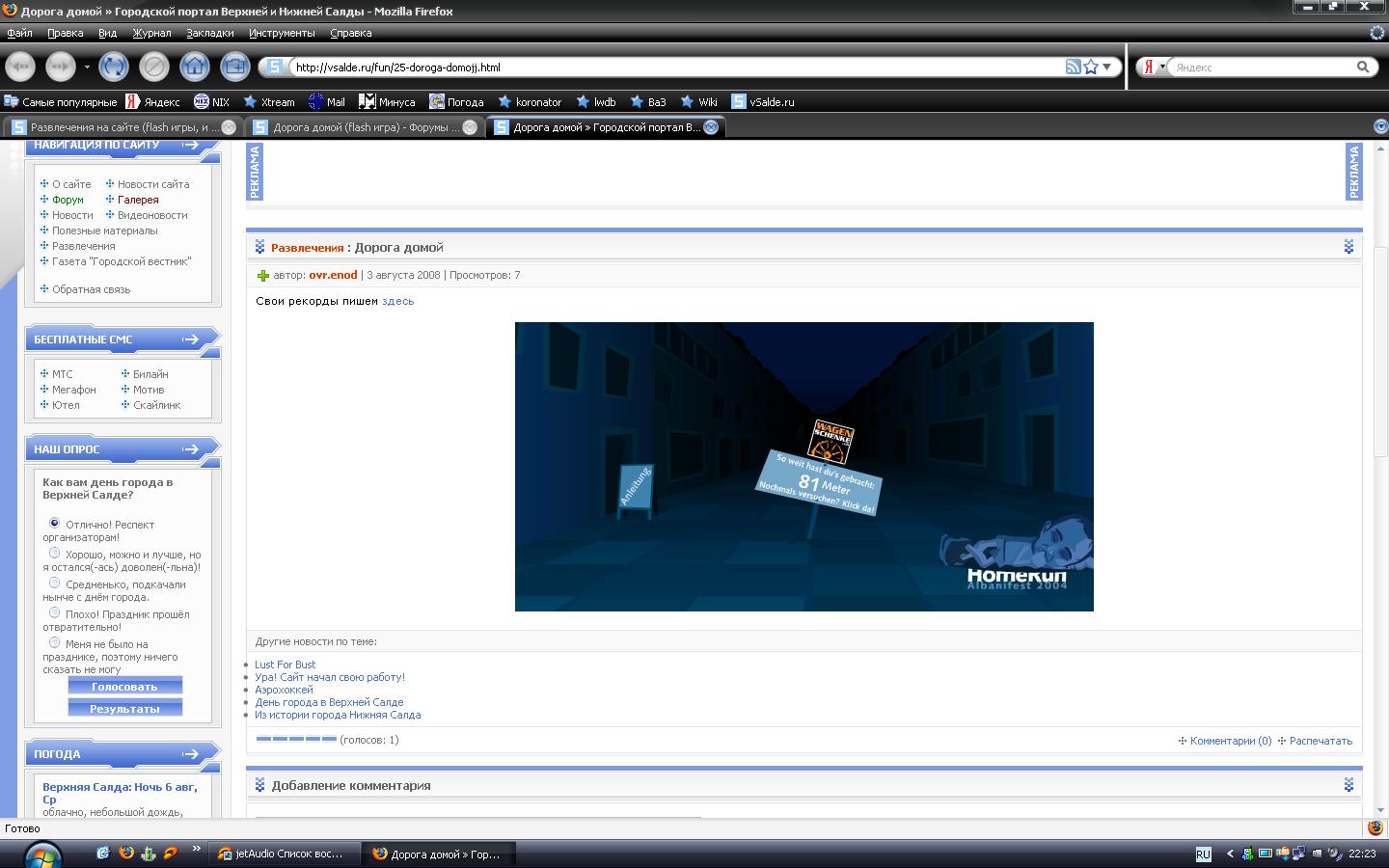Open Firefox from the quick launch bar
Screen dimensions: 1389x868
(126, 853)
